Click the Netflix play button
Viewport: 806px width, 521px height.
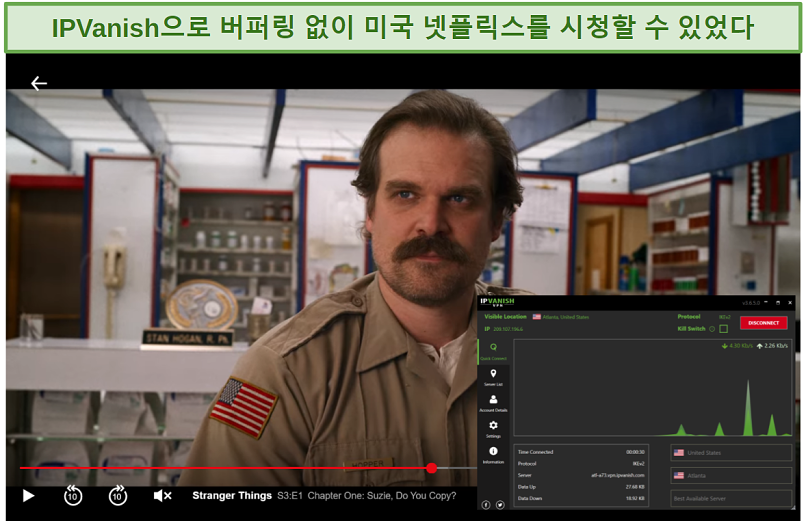(29, 496)
